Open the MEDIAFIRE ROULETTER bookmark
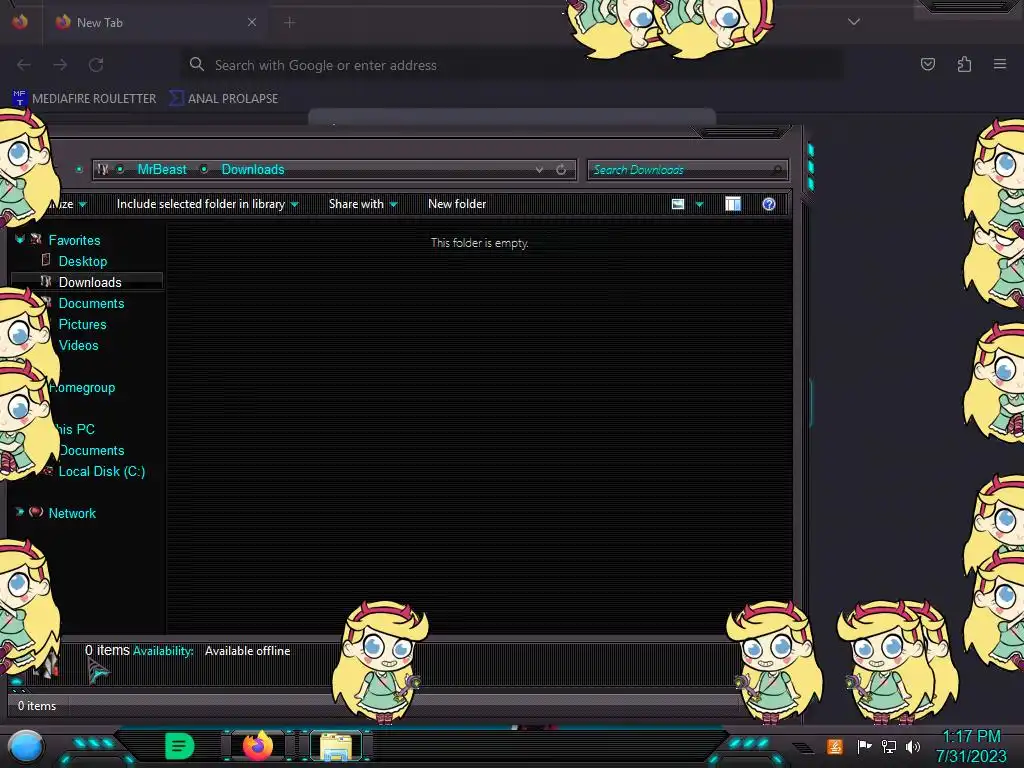Screen dimensions: 1024x768 [85, 99]
